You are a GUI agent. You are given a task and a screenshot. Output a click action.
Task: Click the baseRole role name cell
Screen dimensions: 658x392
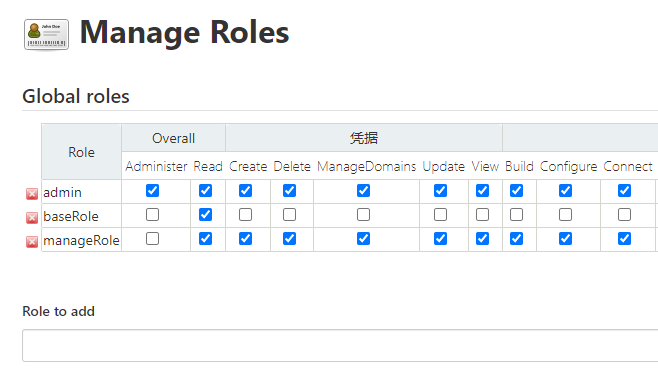pyautogui.click(x=81, y=216)
